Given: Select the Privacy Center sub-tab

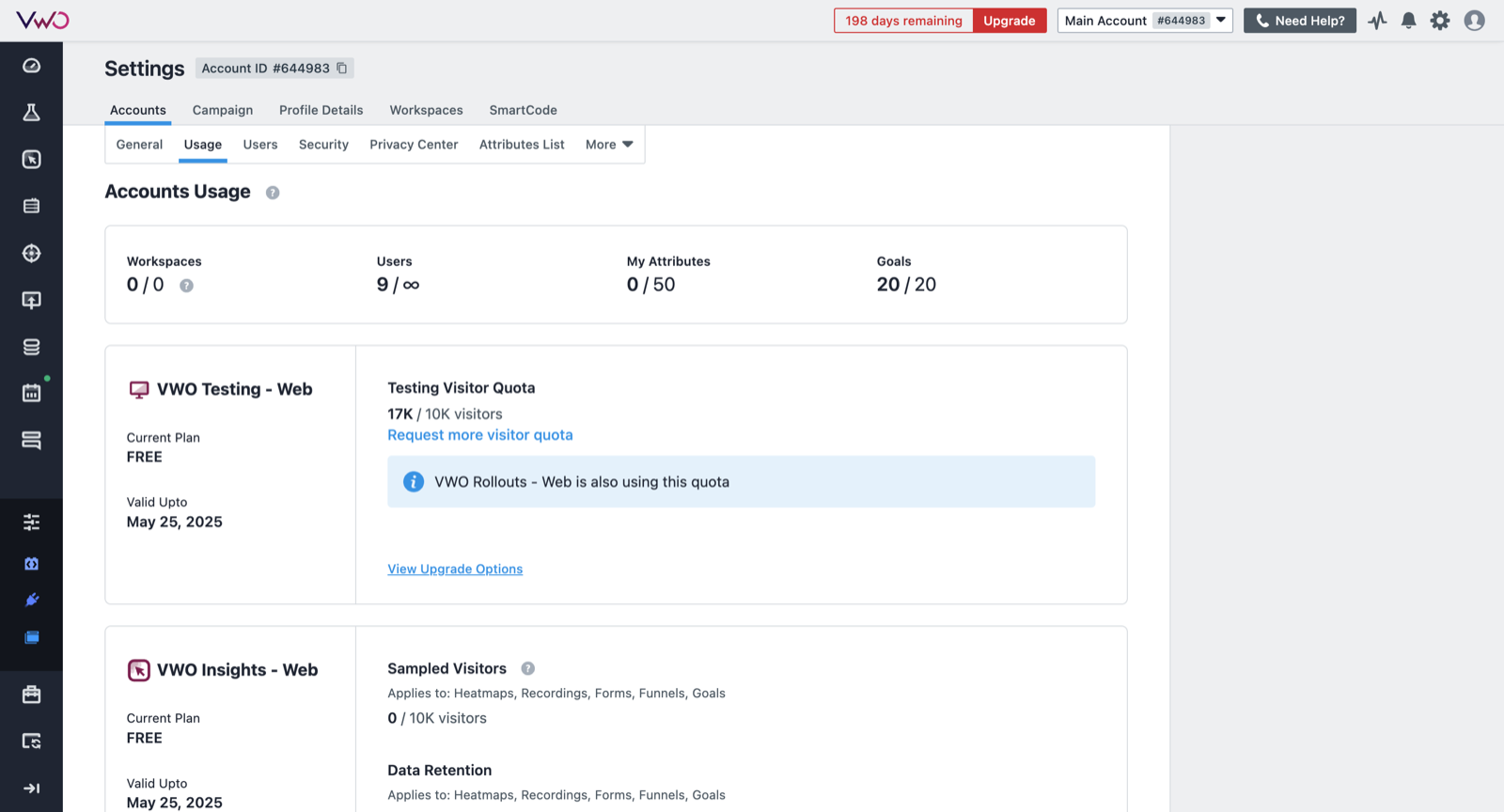Looking at the screenshot, I should coord(414,145).
